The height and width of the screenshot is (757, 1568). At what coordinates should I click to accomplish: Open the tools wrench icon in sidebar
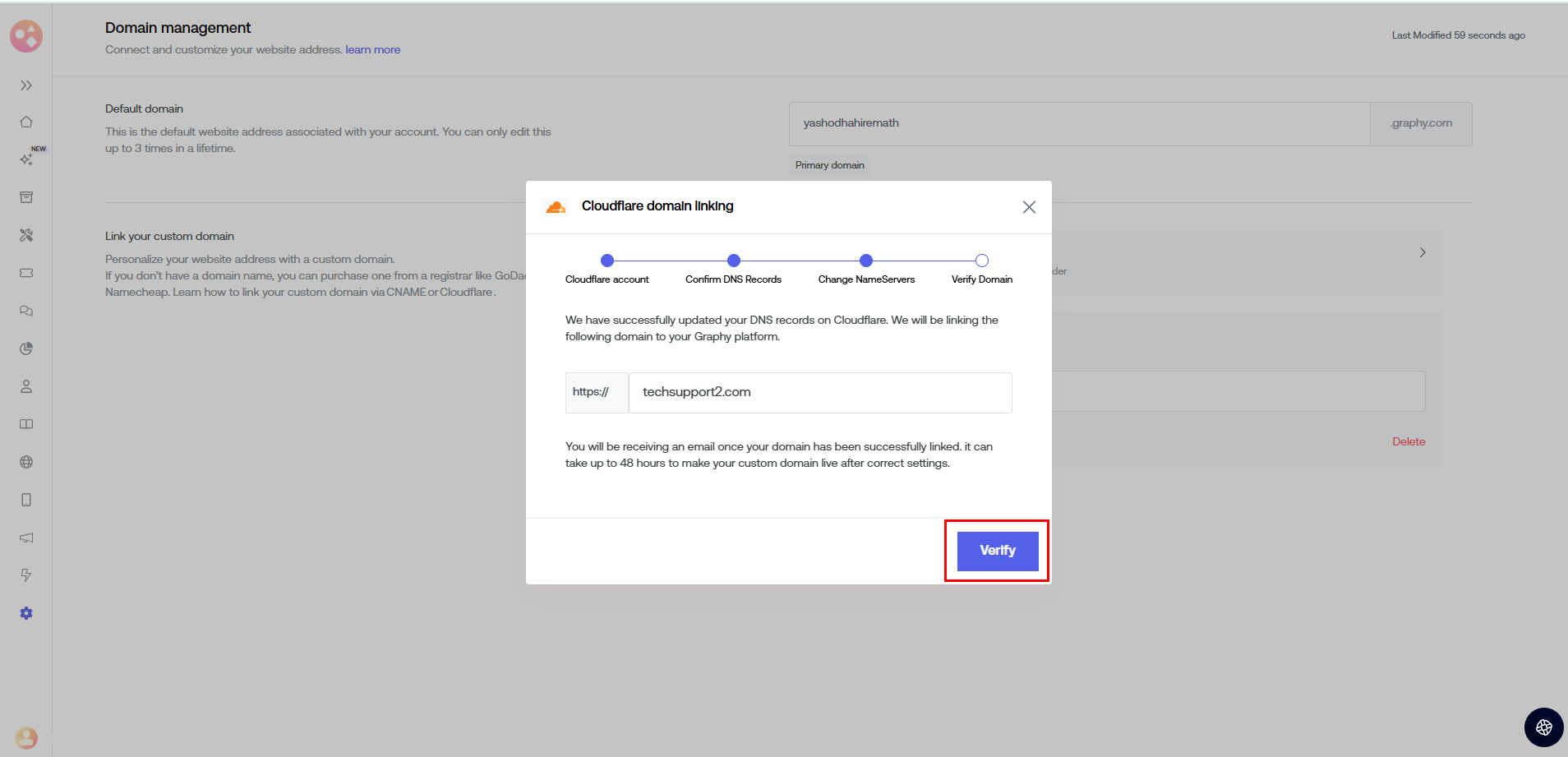click(26, 235)
